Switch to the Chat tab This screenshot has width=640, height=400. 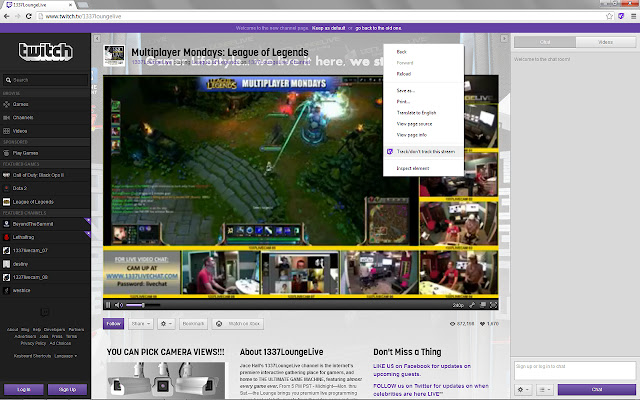point(545,42)
